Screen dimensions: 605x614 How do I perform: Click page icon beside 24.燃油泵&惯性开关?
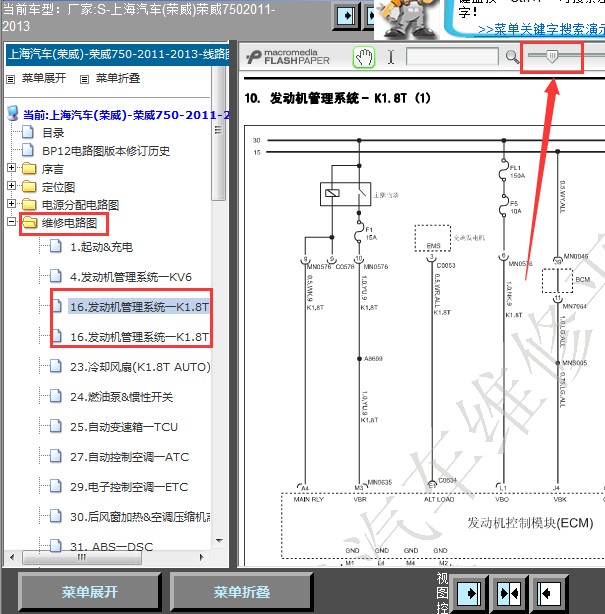[x=56, y=396]
